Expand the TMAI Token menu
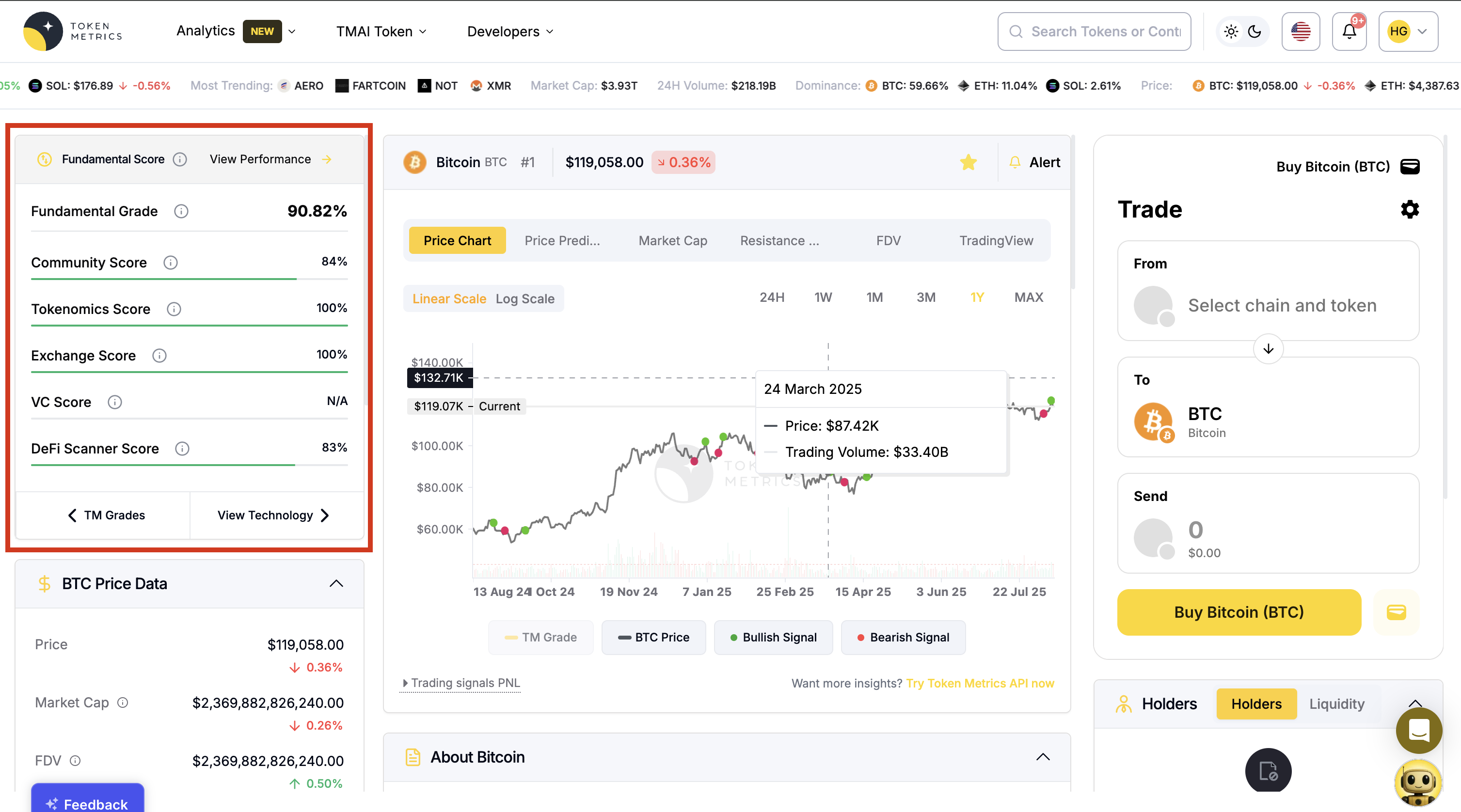The image size is (1461, 812). (381, 31)
